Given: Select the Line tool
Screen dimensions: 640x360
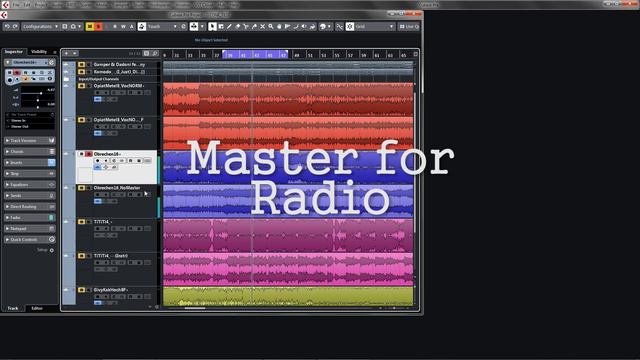Looking at the screenshot, I should [296, 27].
